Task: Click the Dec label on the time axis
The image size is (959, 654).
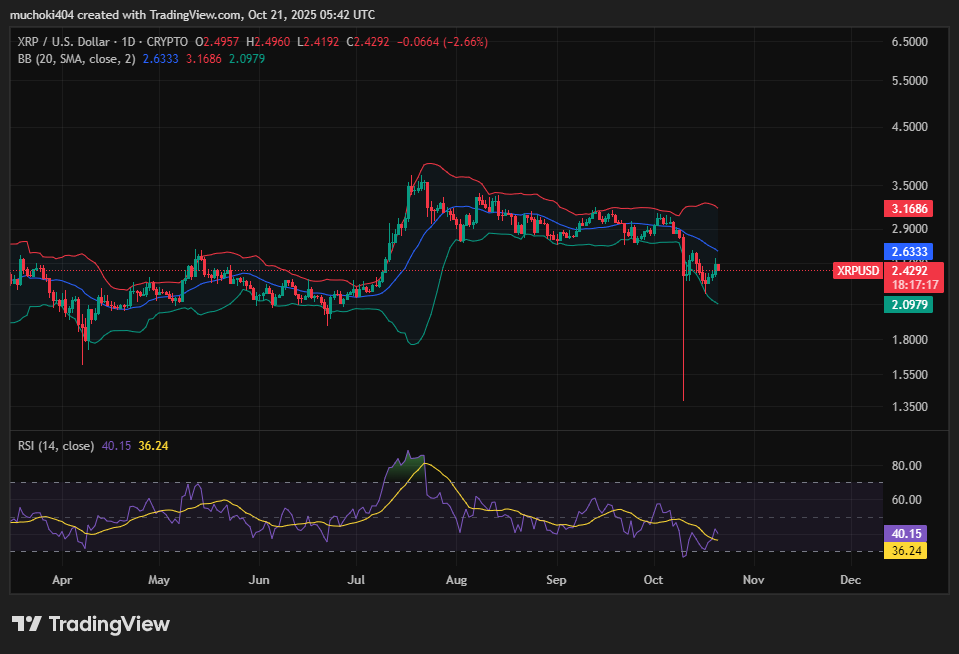Action: pos(850,579)
